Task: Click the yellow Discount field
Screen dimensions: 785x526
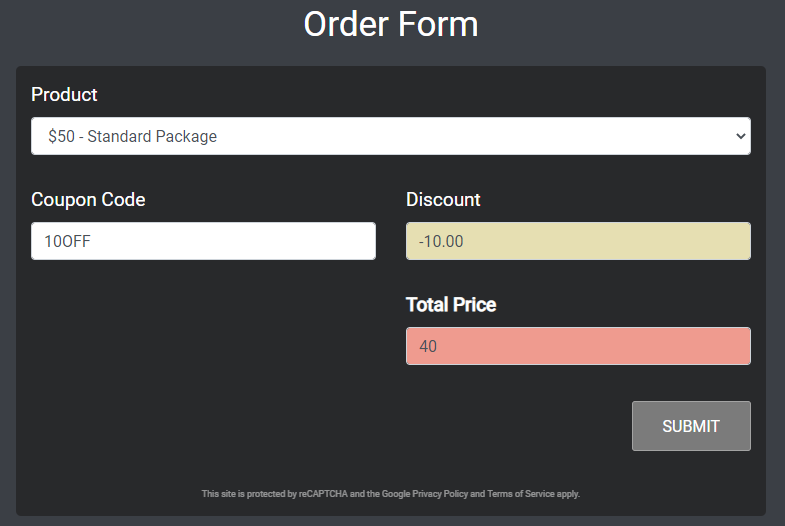Action: (x=578, y=241)
